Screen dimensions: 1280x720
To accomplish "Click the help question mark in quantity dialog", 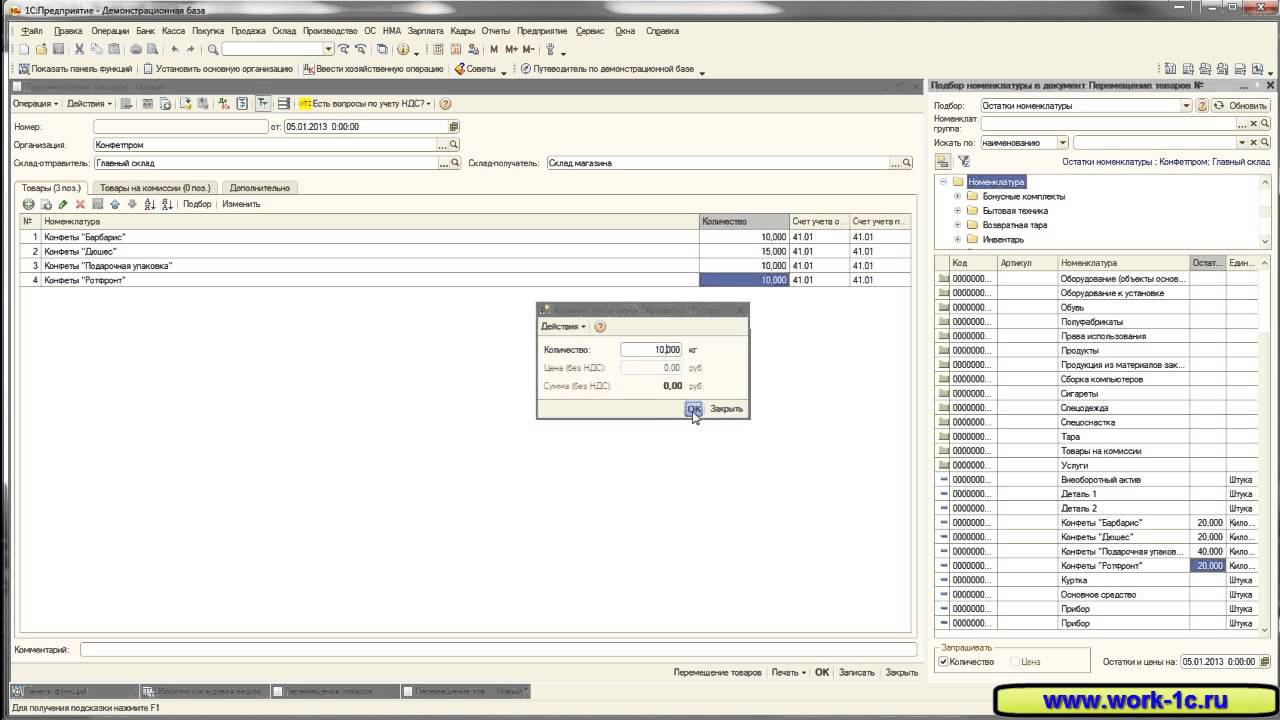I will [x=600, y=326].
